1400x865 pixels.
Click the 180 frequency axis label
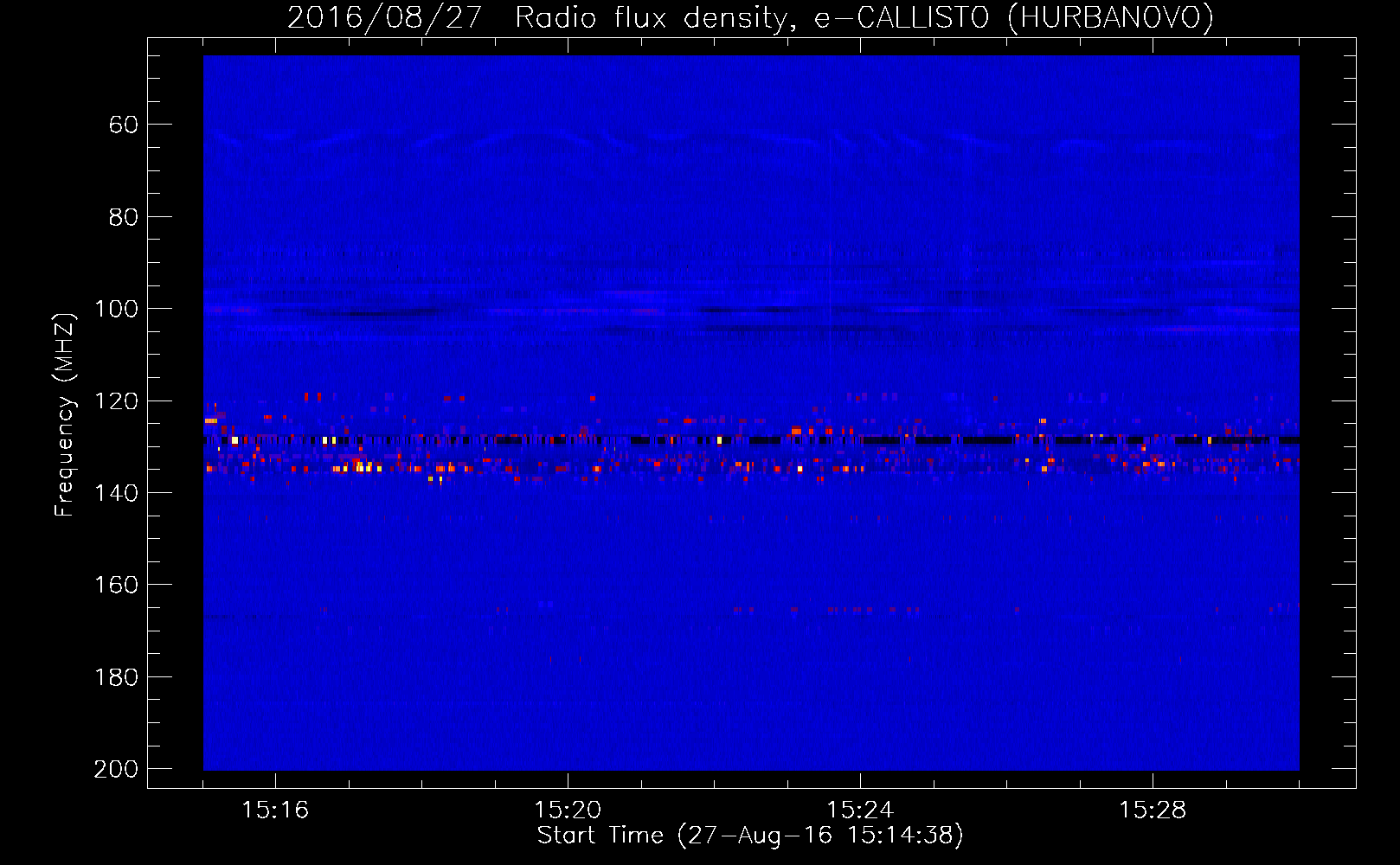(116, 677)
